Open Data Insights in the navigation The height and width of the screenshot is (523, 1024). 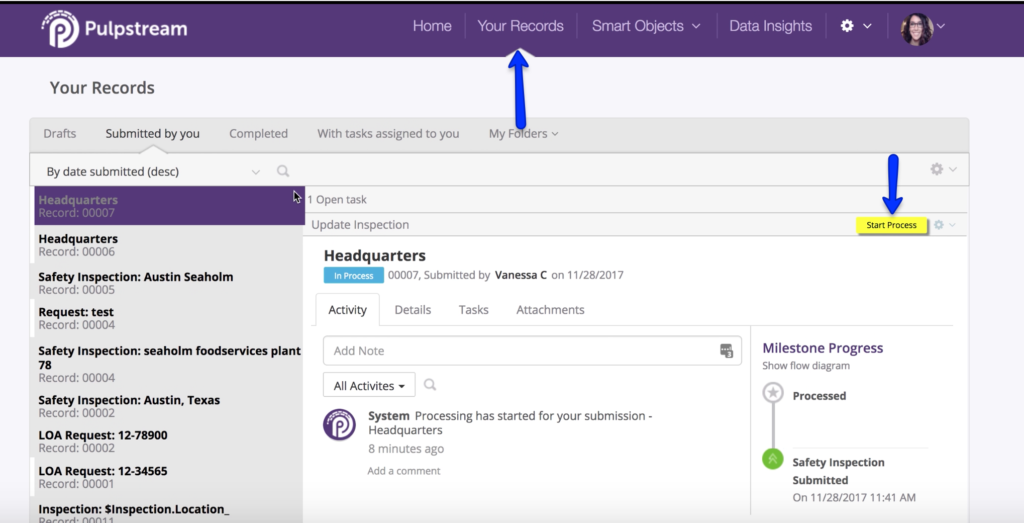point(771,26)
